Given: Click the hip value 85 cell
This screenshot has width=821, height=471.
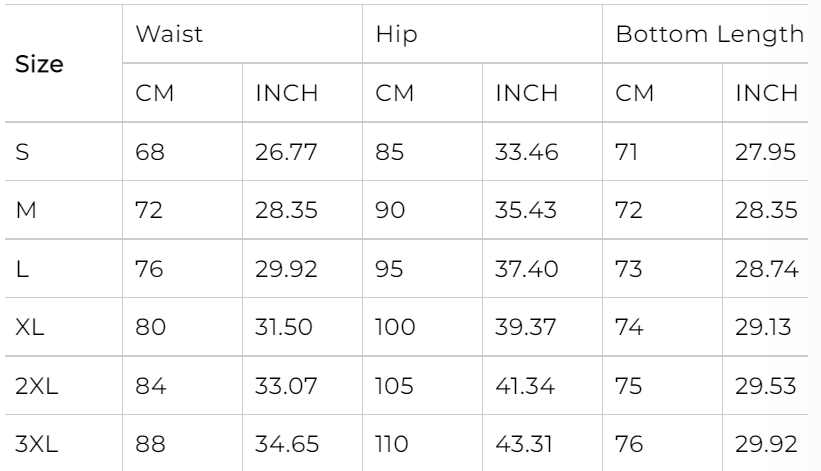Looking at the screenshot, I should click(389, 152).
